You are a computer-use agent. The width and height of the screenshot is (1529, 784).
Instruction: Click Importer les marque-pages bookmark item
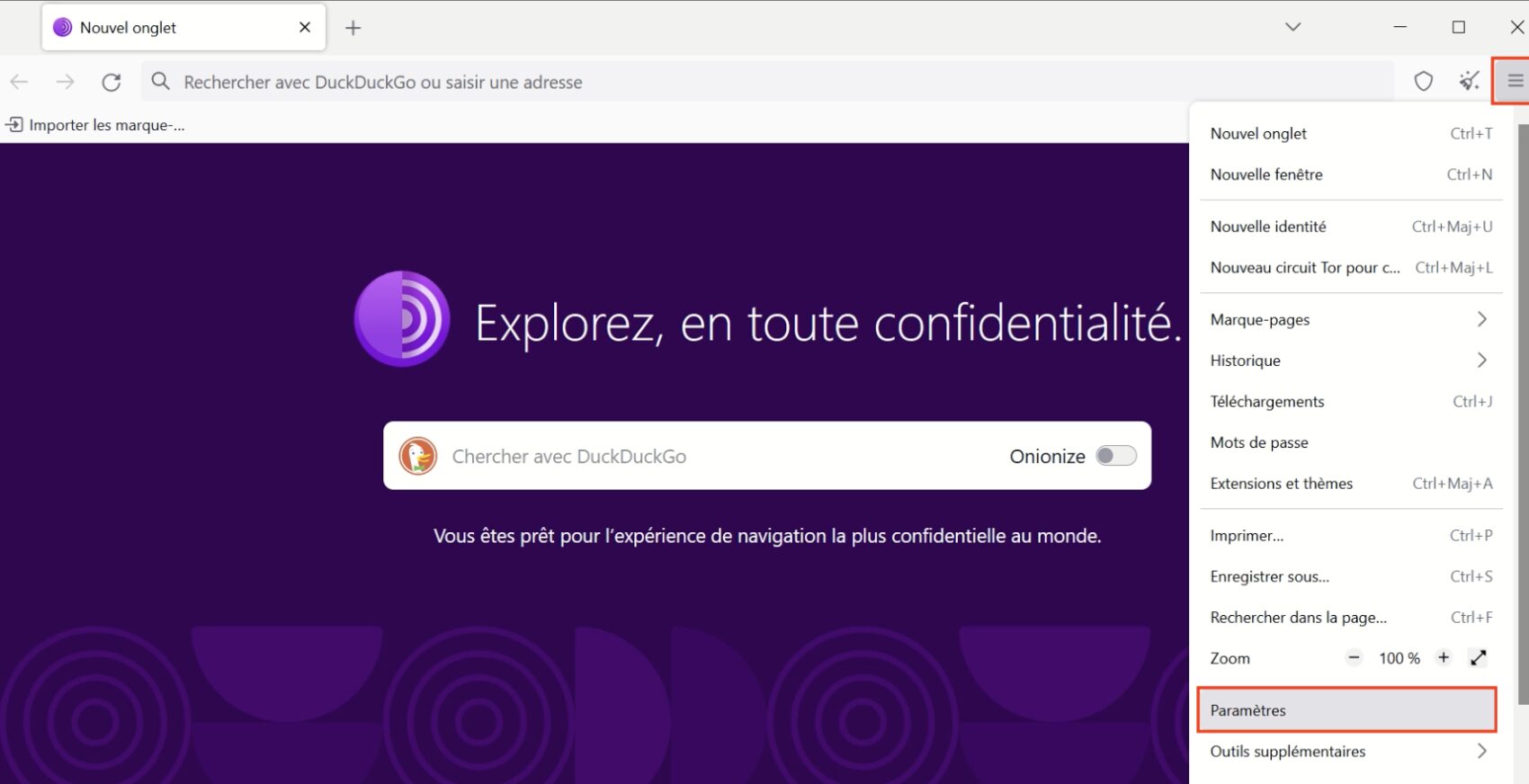[95, 125]
